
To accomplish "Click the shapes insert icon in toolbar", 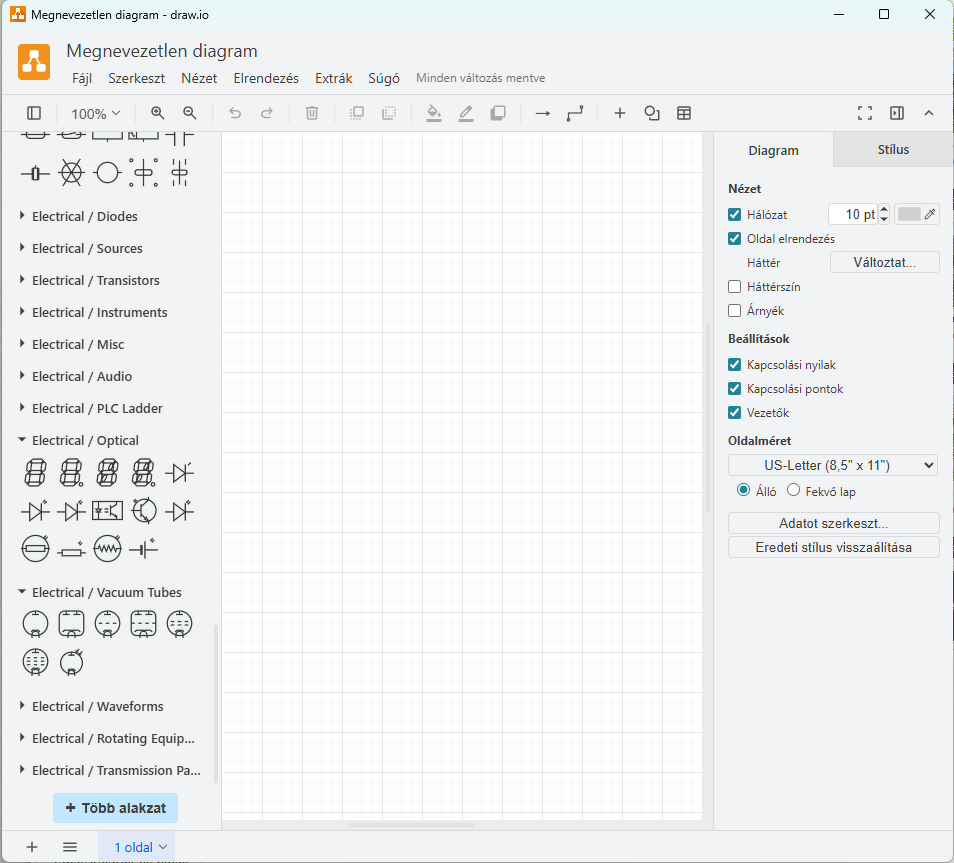I will click(652, 113).
